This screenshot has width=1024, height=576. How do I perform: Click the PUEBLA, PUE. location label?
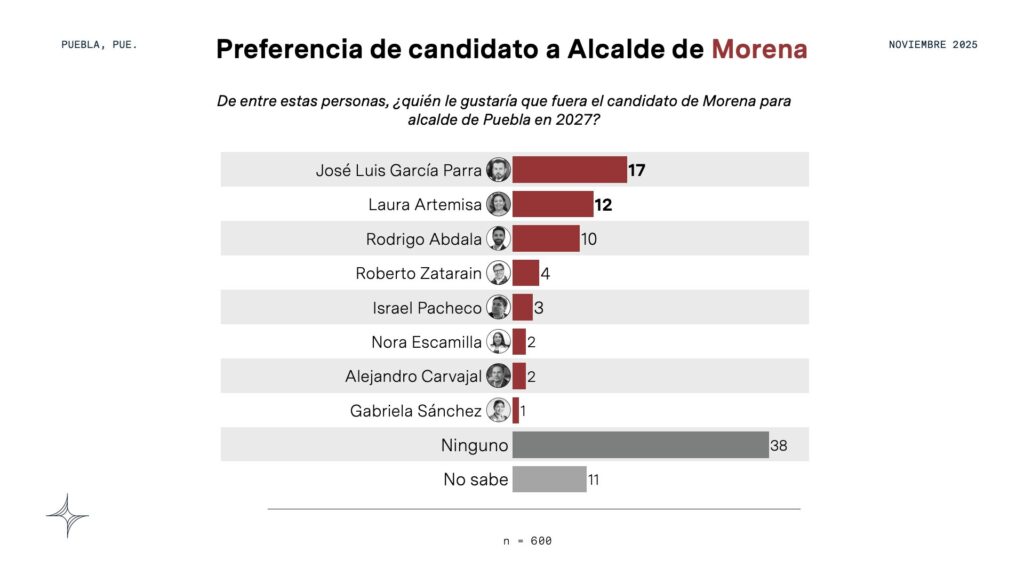[x=99, y=45]
